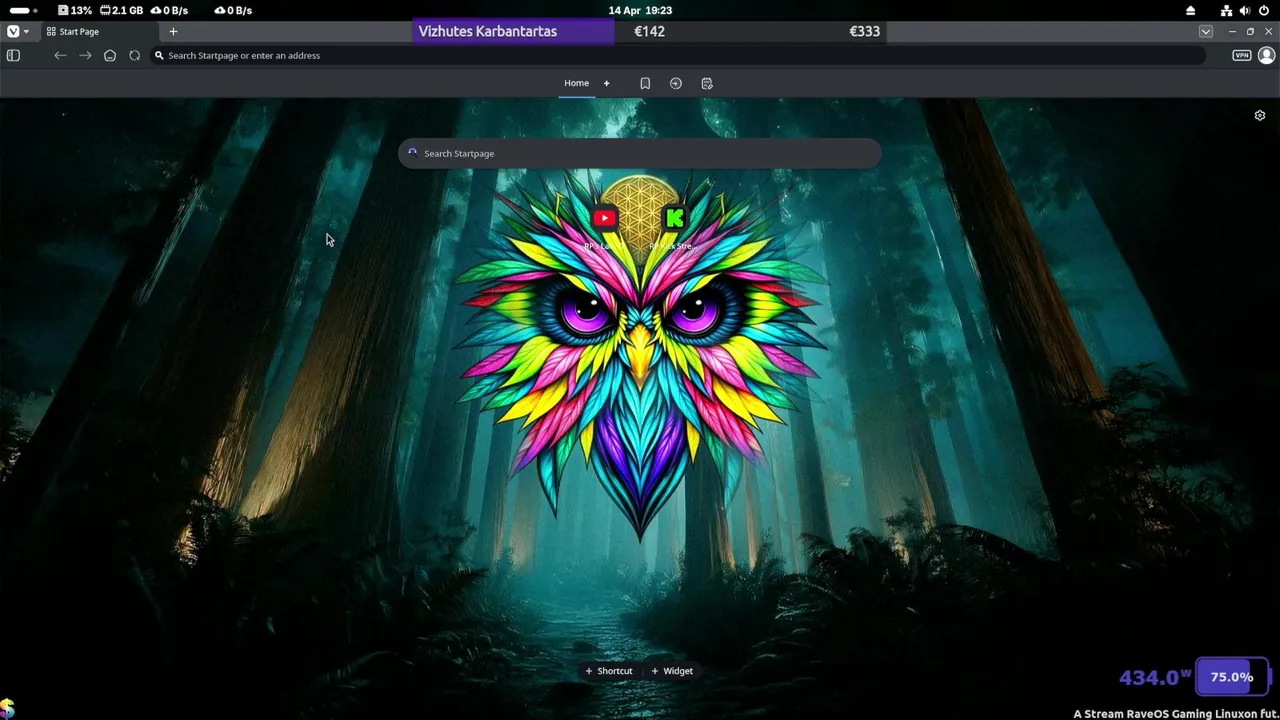Click the Activities workspace indicator
1280x720 pixels.
point(23,10)
